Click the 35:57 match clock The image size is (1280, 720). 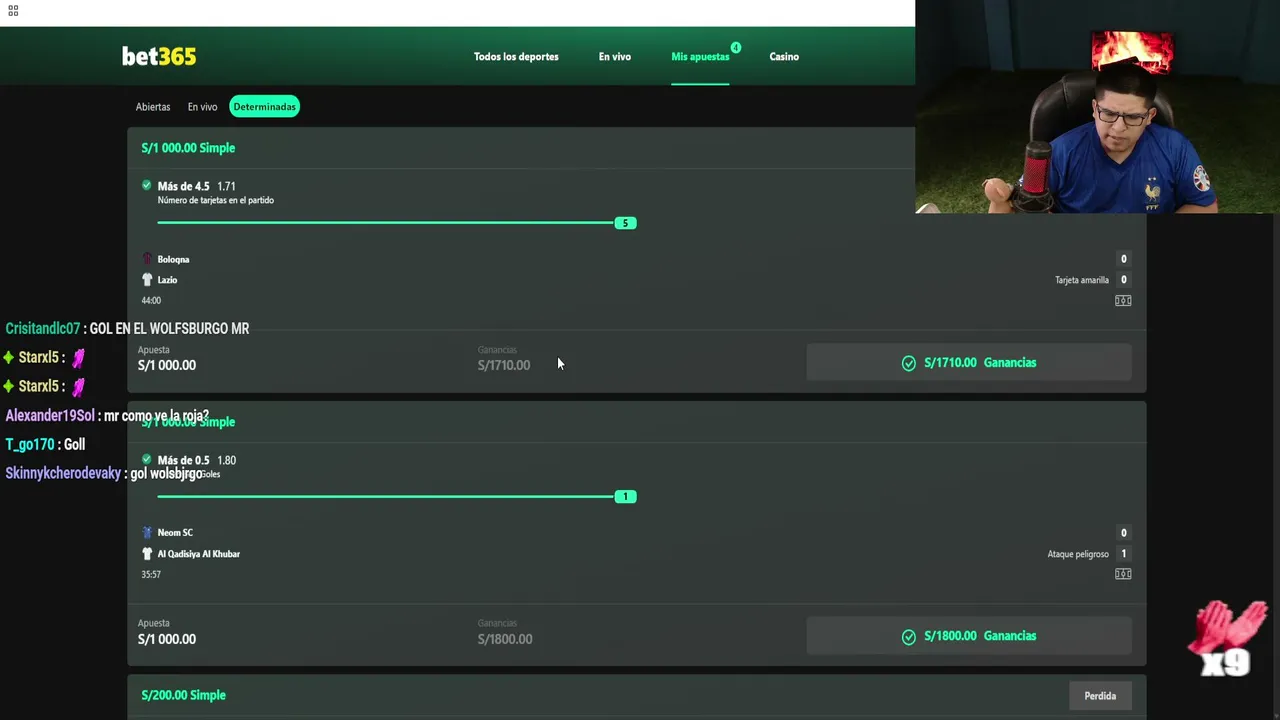pos(151,574)
